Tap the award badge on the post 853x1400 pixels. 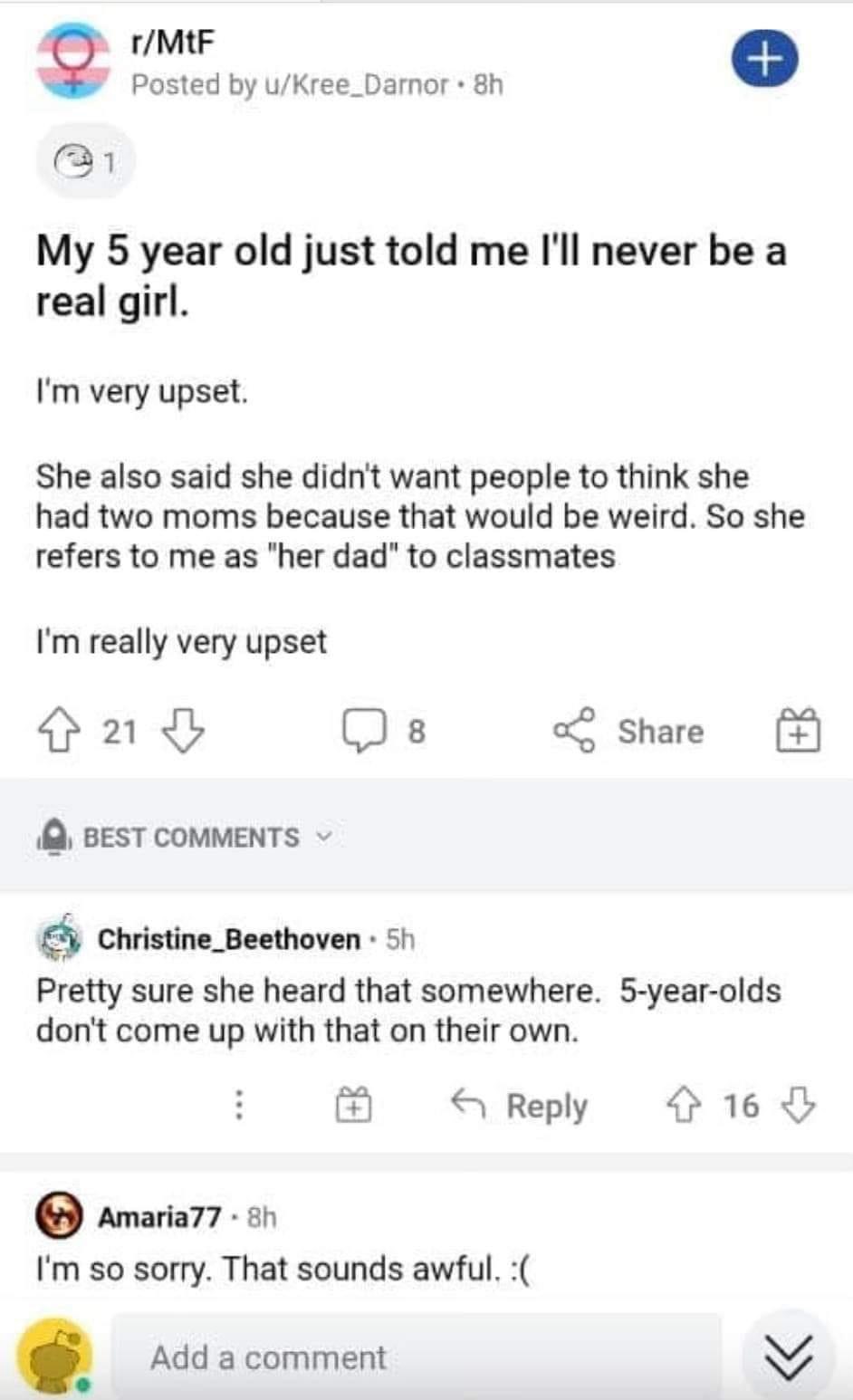click(86, 163)
